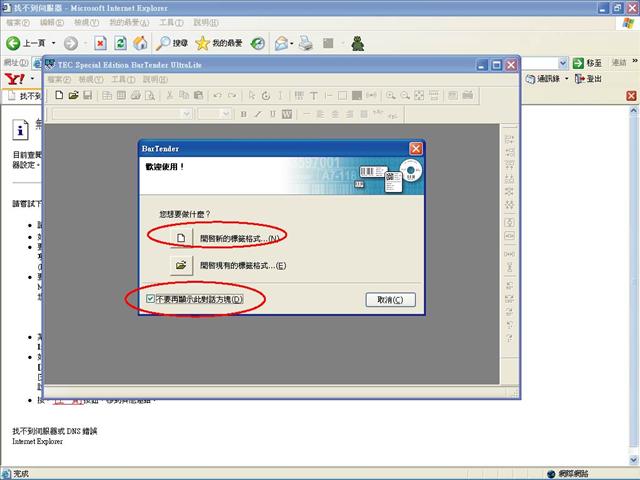Click the 我的最愛 favorites star button

[219, 43]
